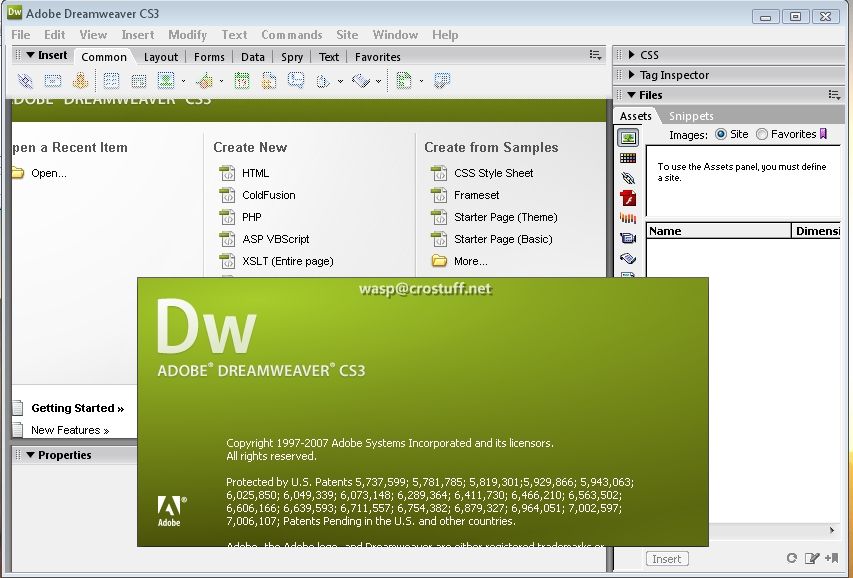This screenshot has width=853, height=578.
Task: Click the Getting Started link
Action: point(77,408)
